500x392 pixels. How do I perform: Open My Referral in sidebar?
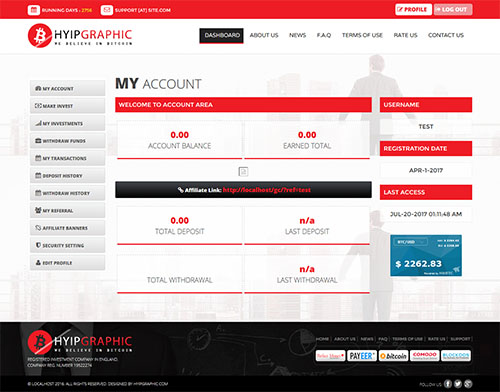(x=67, y=210)
